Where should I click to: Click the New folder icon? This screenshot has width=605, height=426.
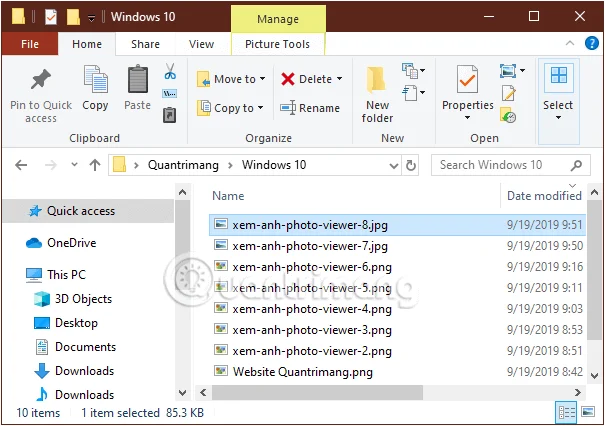(376, 80)
